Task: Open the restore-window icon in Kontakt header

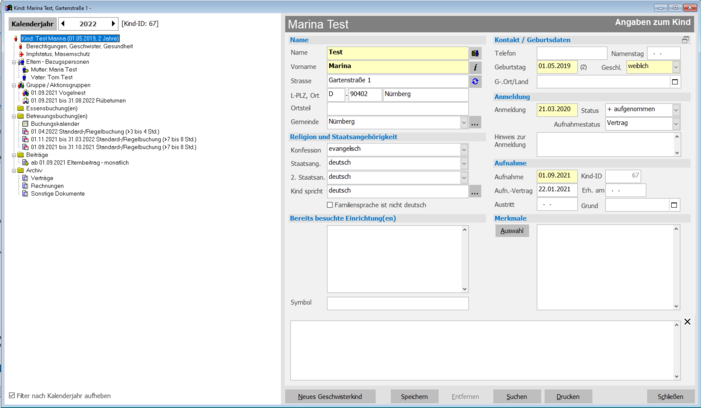Action: [x=685, y=39]
